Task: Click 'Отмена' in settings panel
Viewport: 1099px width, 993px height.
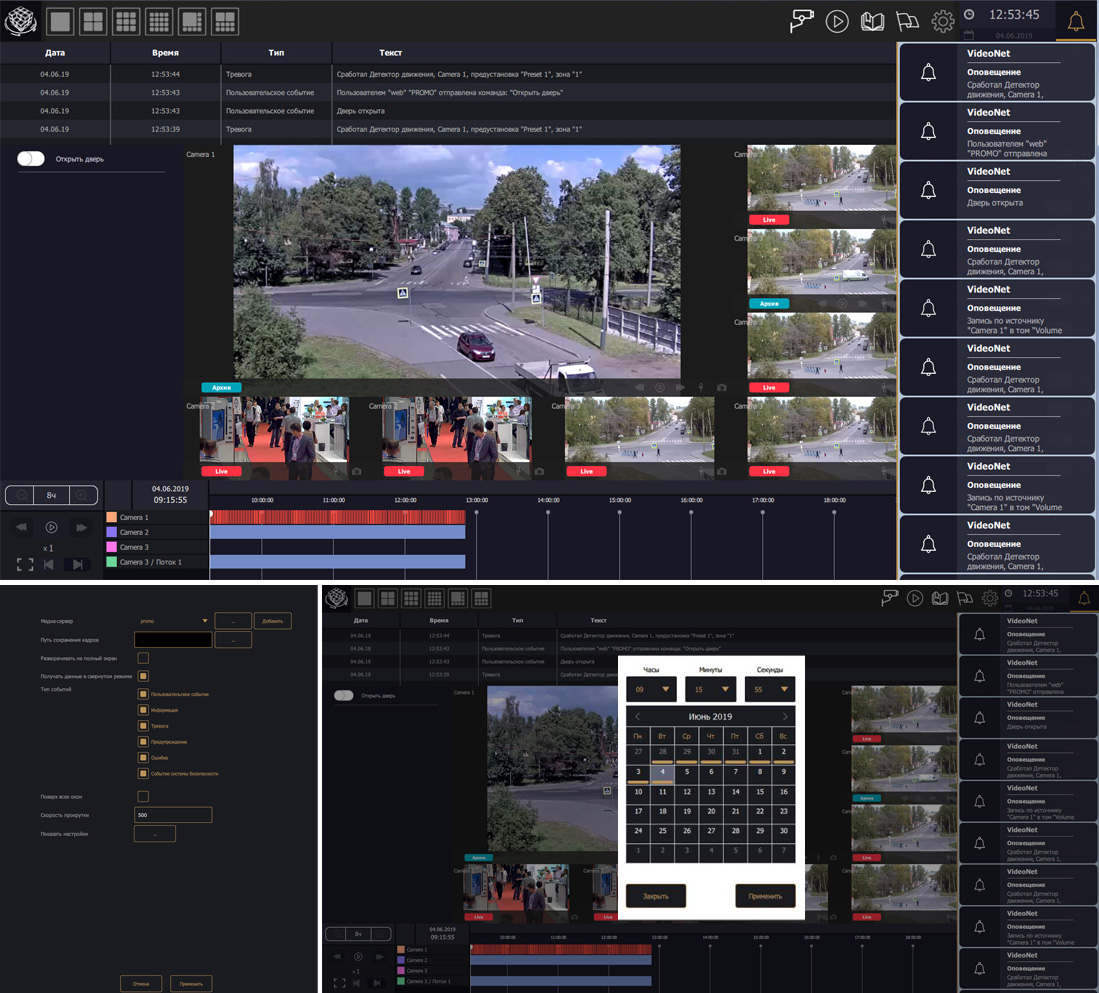Action: click(141, 984)
